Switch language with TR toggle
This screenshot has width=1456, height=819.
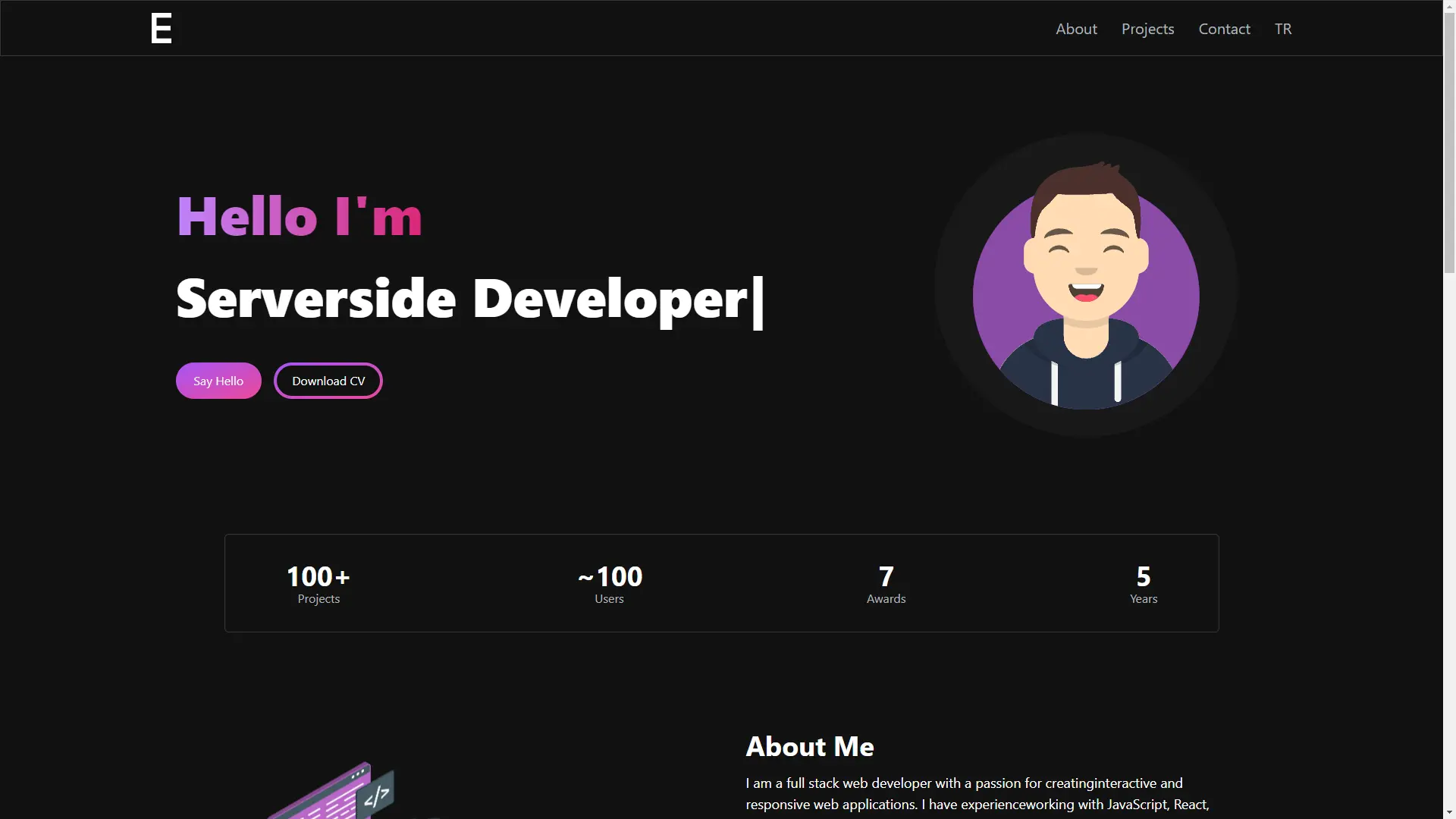pos(1283,29)
